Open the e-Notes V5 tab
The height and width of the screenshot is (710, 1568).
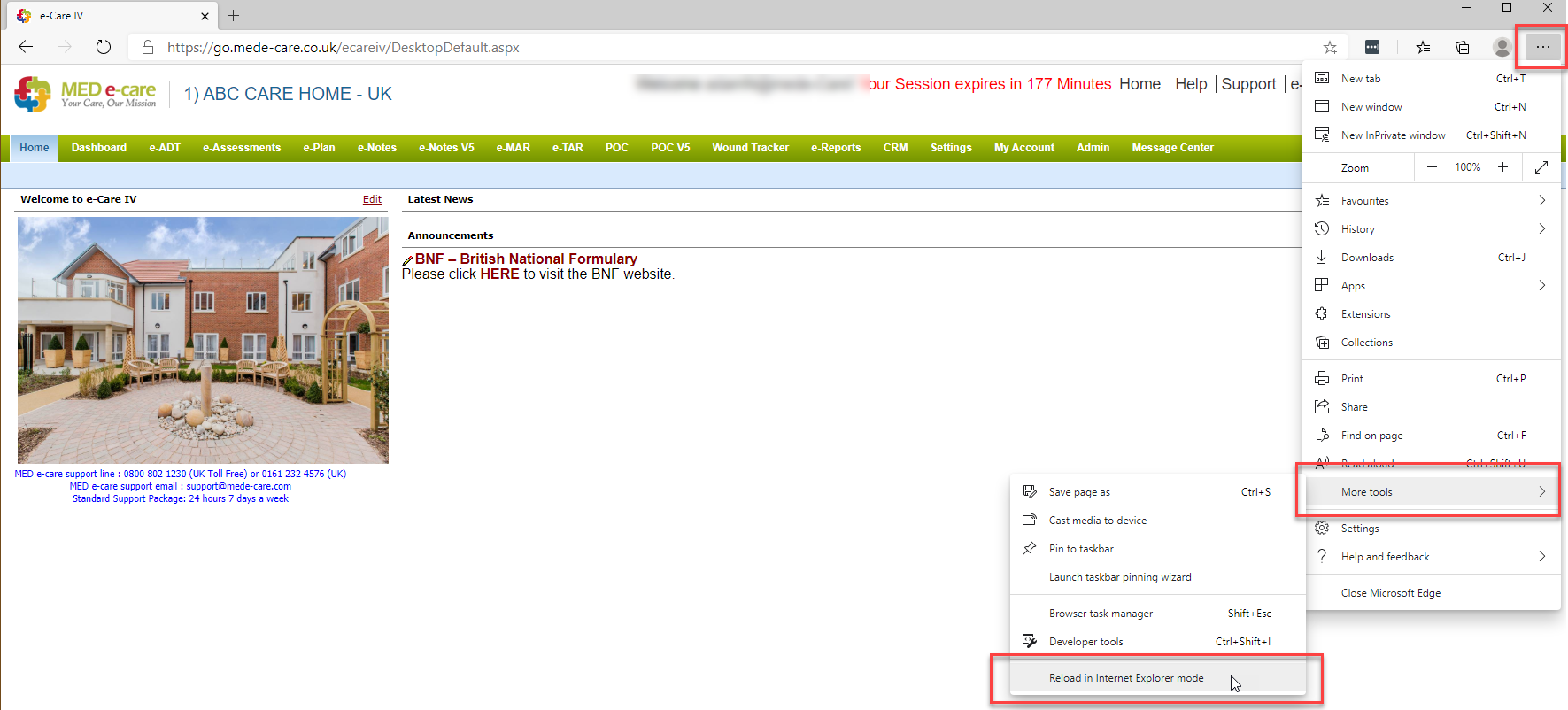click(x=446, y=148)
